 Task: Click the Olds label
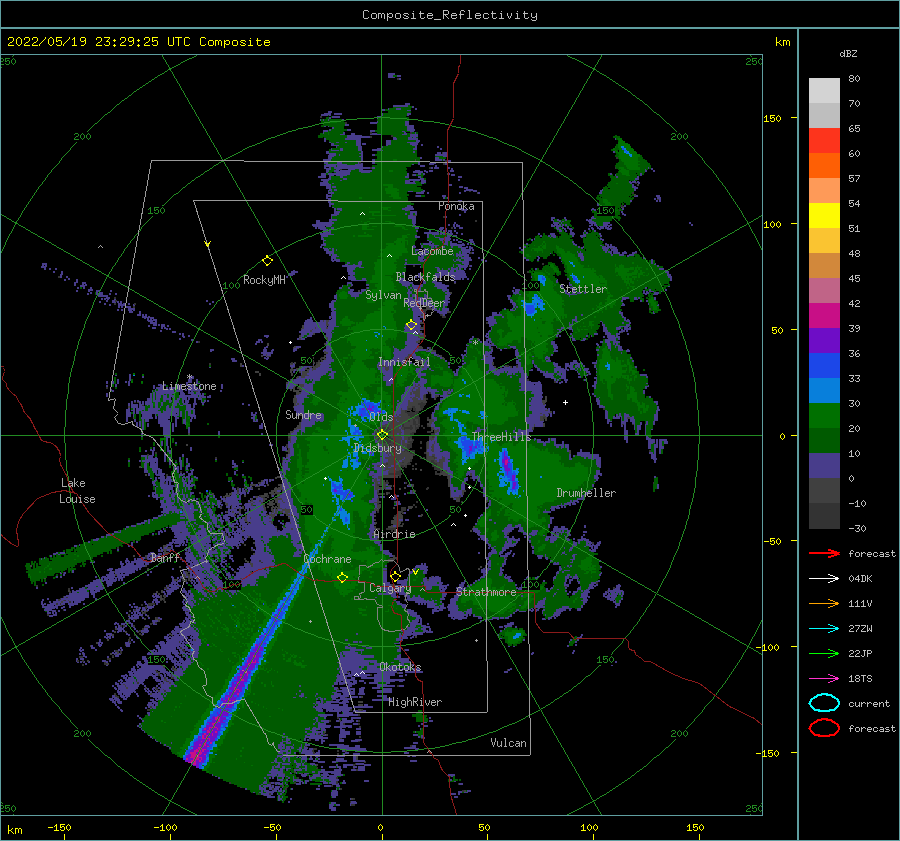(x=381, y=416)
